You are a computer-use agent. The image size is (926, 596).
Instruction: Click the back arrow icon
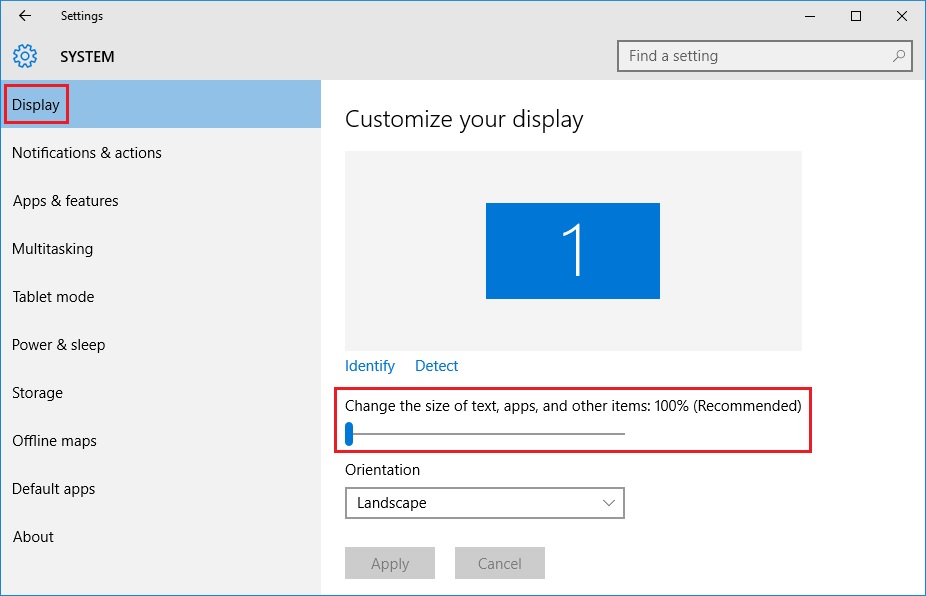(x=25, y=16)
